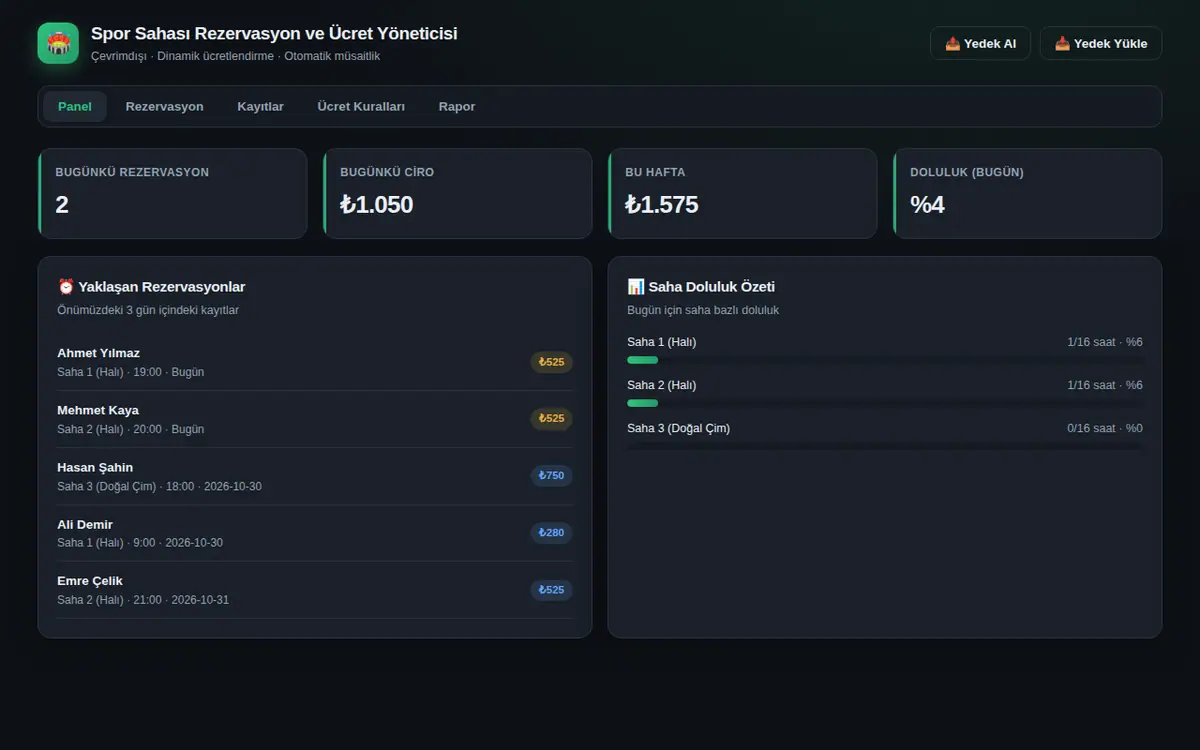The image size is (1200, 750).
Task: Click the Saha 3 (Doğal Çim) · 18:00 detail line
Action: (159, 487)
